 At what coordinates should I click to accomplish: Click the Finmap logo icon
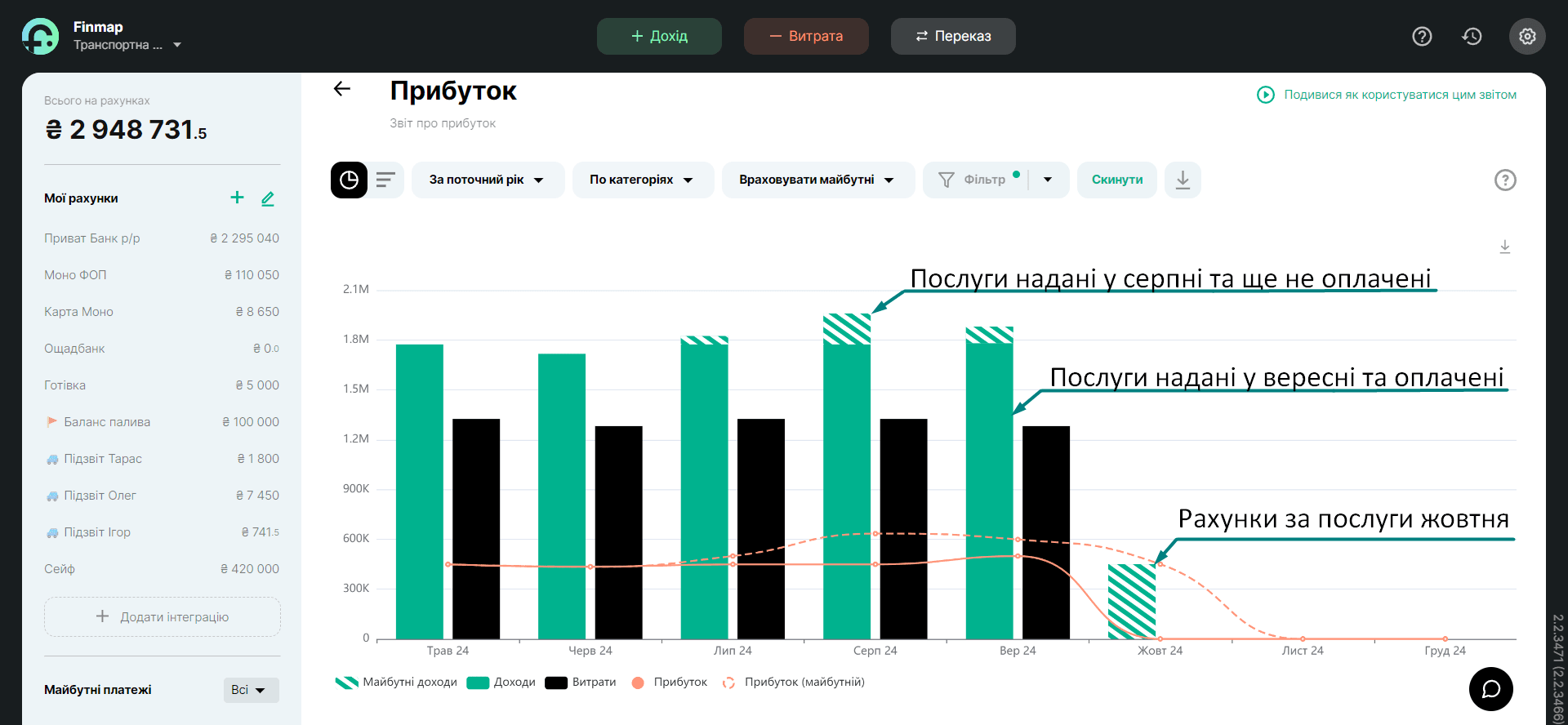click(40, 36)
